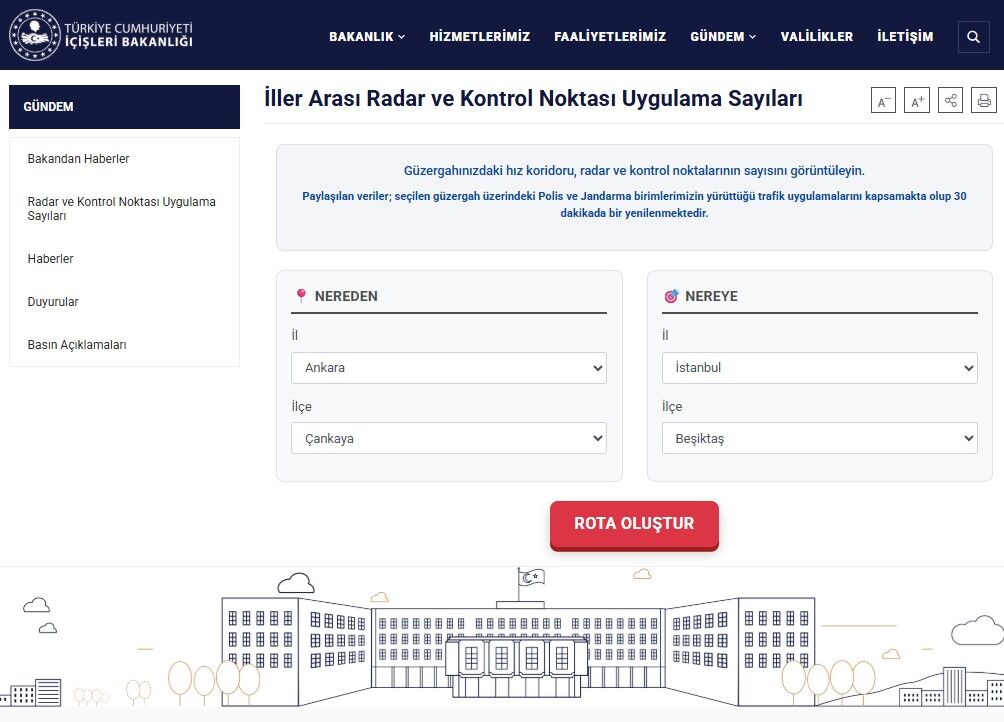Go to FAALİYETLERİMİZ in top navigation

click(609, 37)
